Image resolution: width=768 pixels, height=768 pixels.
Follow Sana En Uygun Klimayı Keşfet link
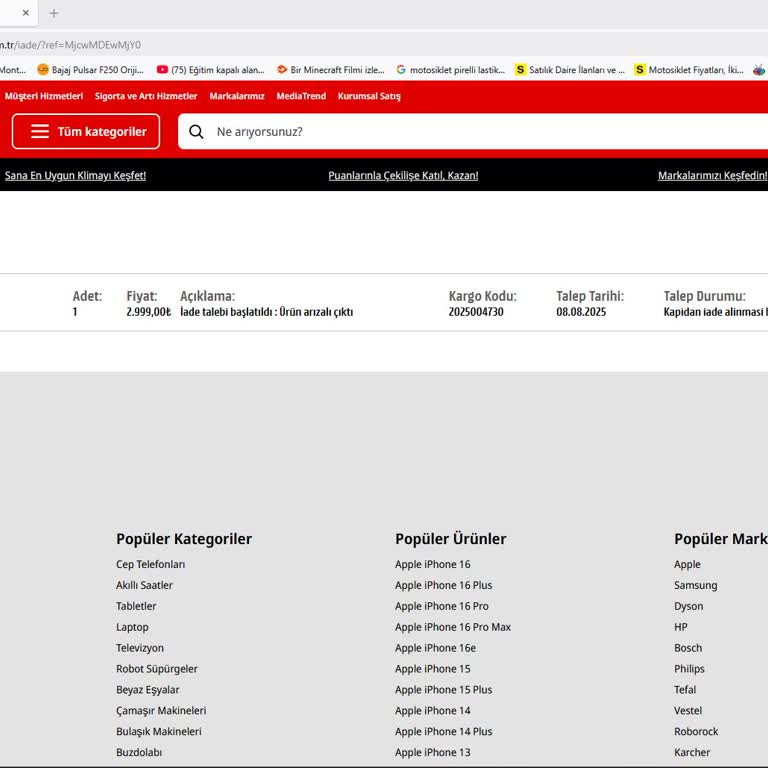tap(75, 176)
